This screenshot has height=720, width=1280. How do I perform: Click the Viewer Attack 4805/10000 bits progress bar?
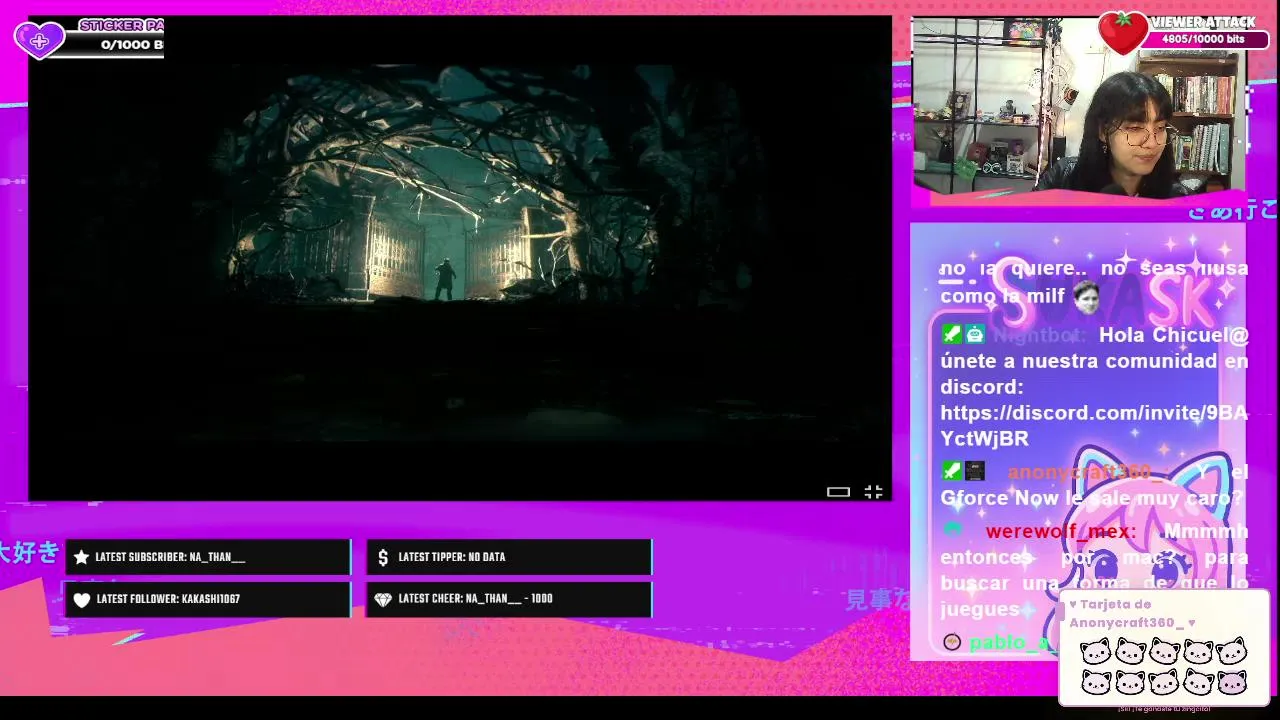1205,40
